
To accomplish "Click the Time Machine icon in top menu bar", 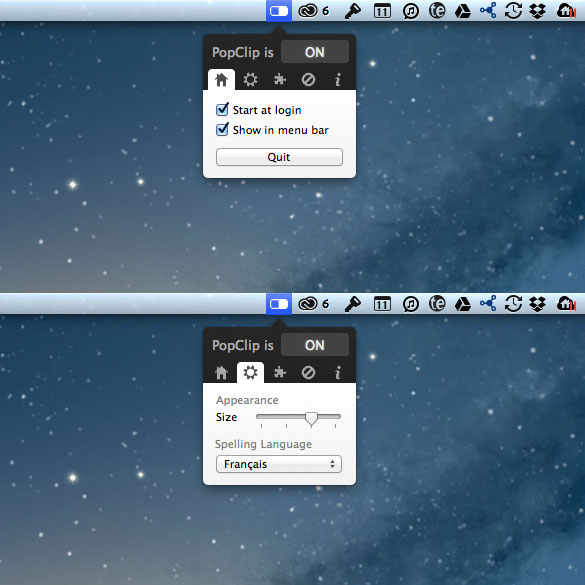I will click(x=513, y=11).
